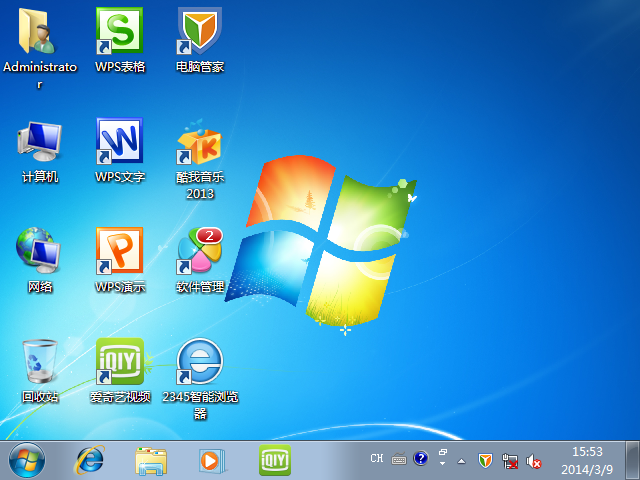
Task: Click the iQIYI taskbar button
Action: (x=275, y=460)
